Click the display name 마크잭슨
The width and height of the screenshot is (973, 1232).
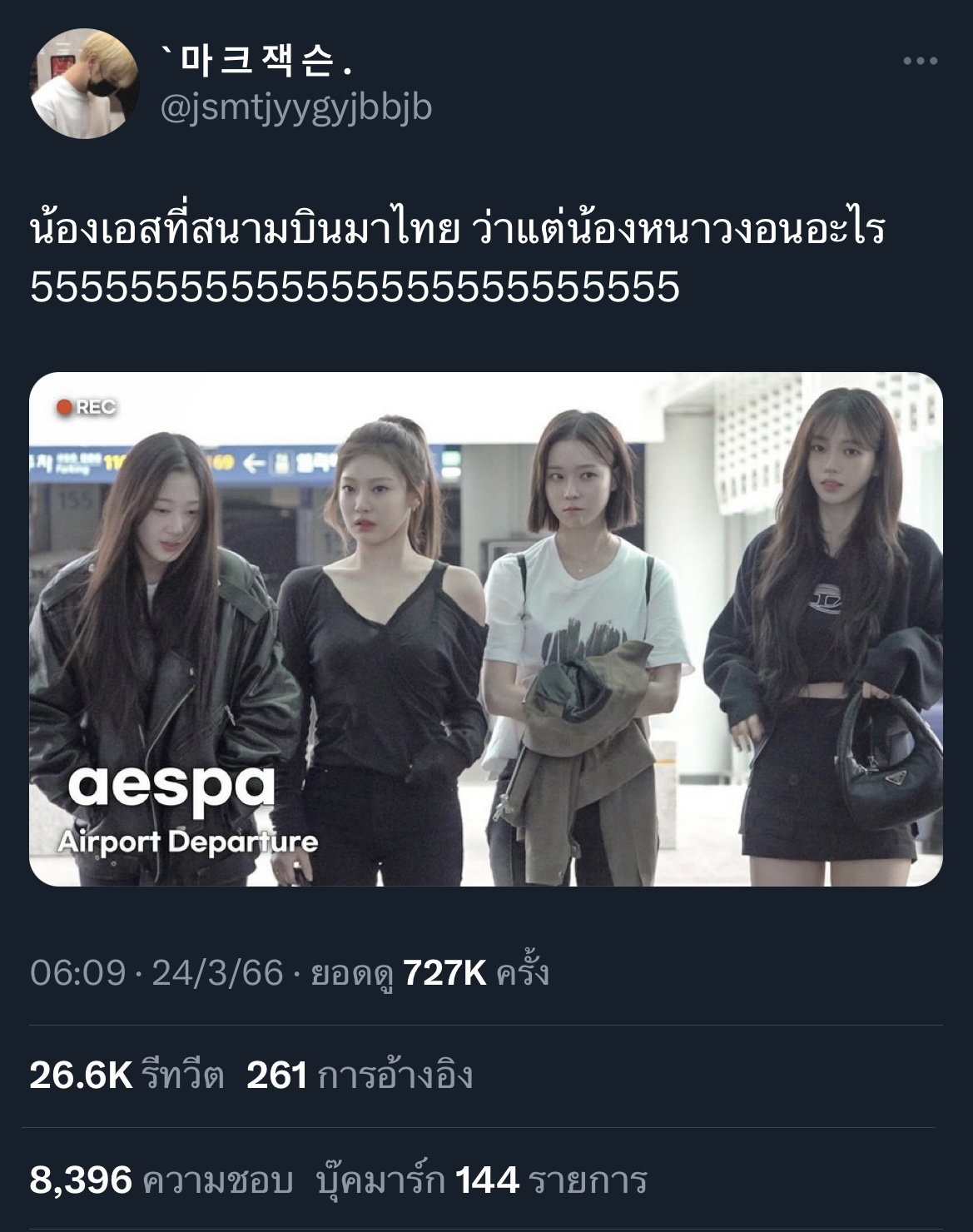[x=257, y=60]
